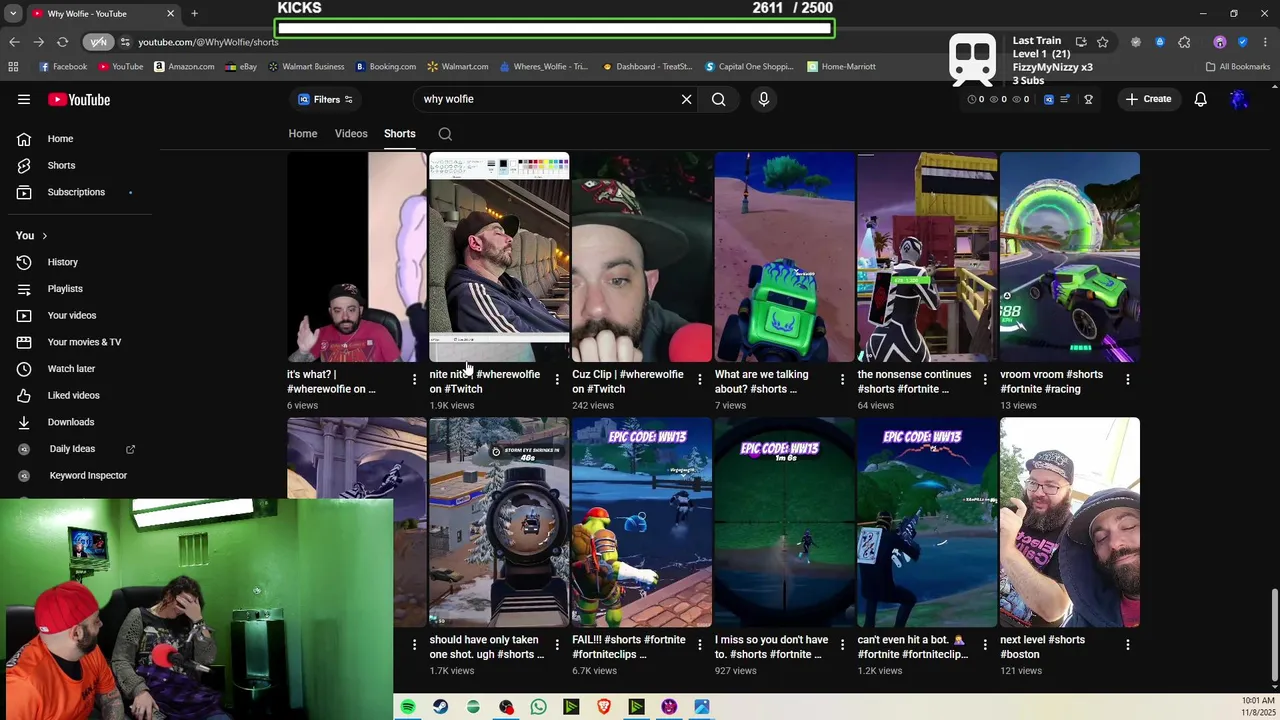Click the address bar URL
The height and width of the screenshot is (720, 1280).
[208, 42]
